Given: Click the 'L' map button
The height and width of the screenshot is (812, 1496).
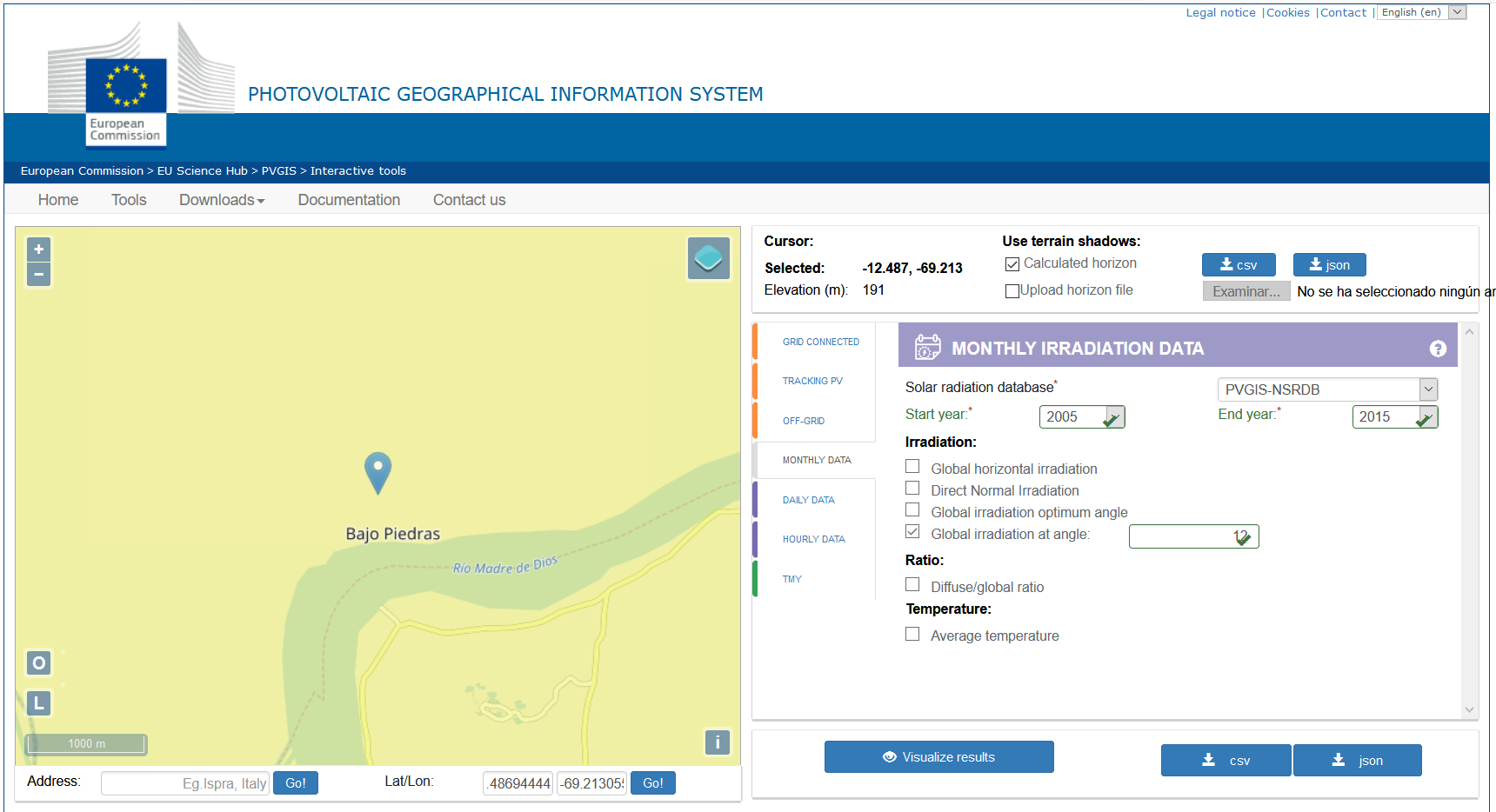Looking at the screenshot, I should click(39, 703).
